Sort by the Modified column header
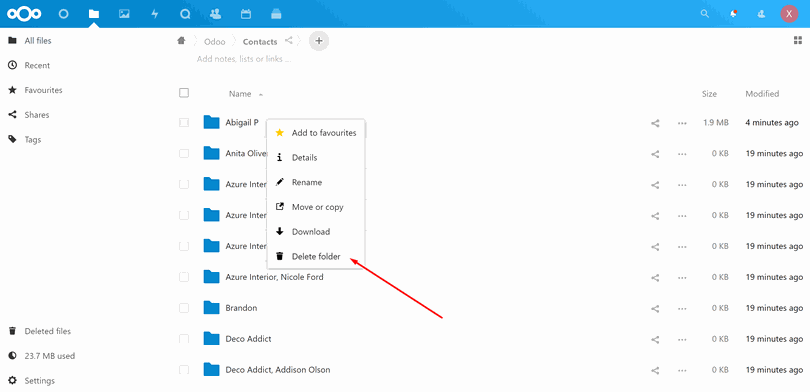 pos(762,94)
